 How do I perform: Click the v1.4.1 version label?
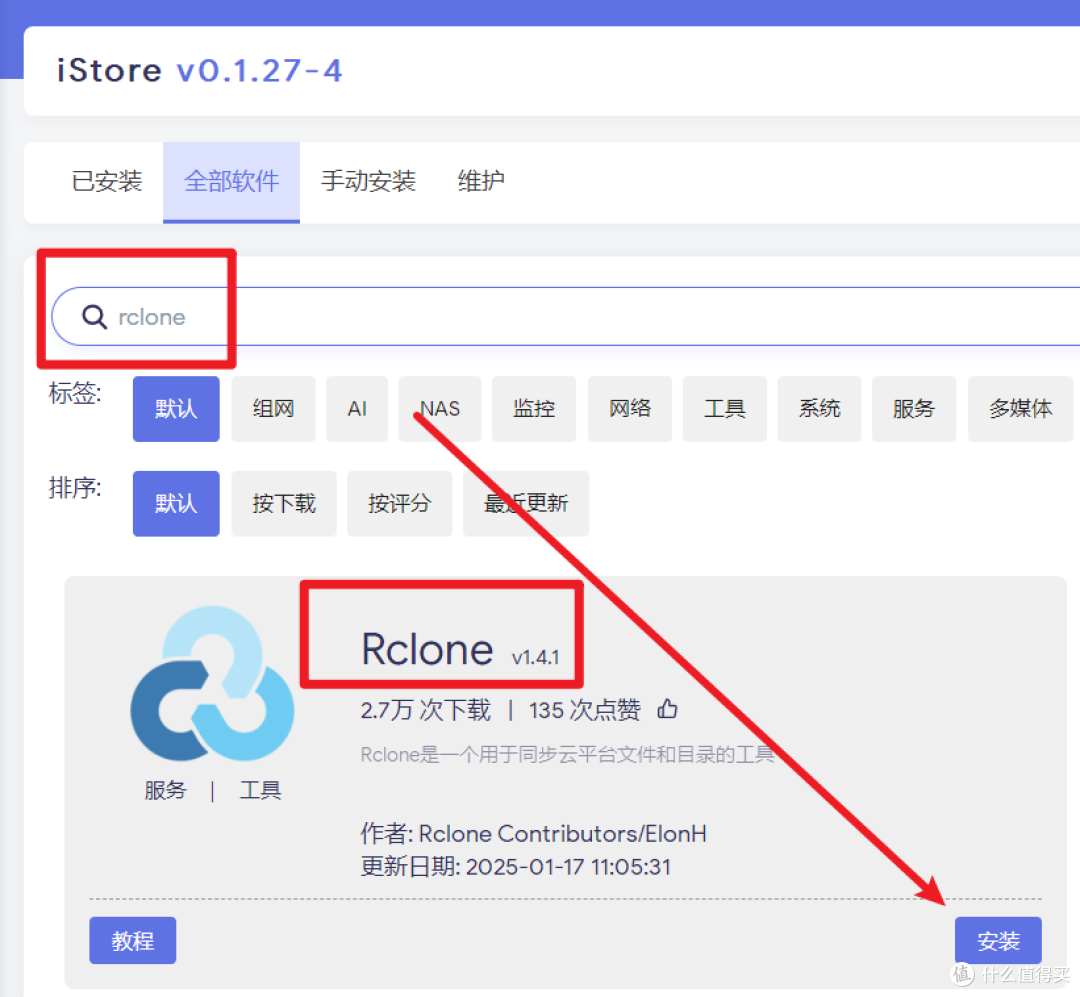point(535,657)
